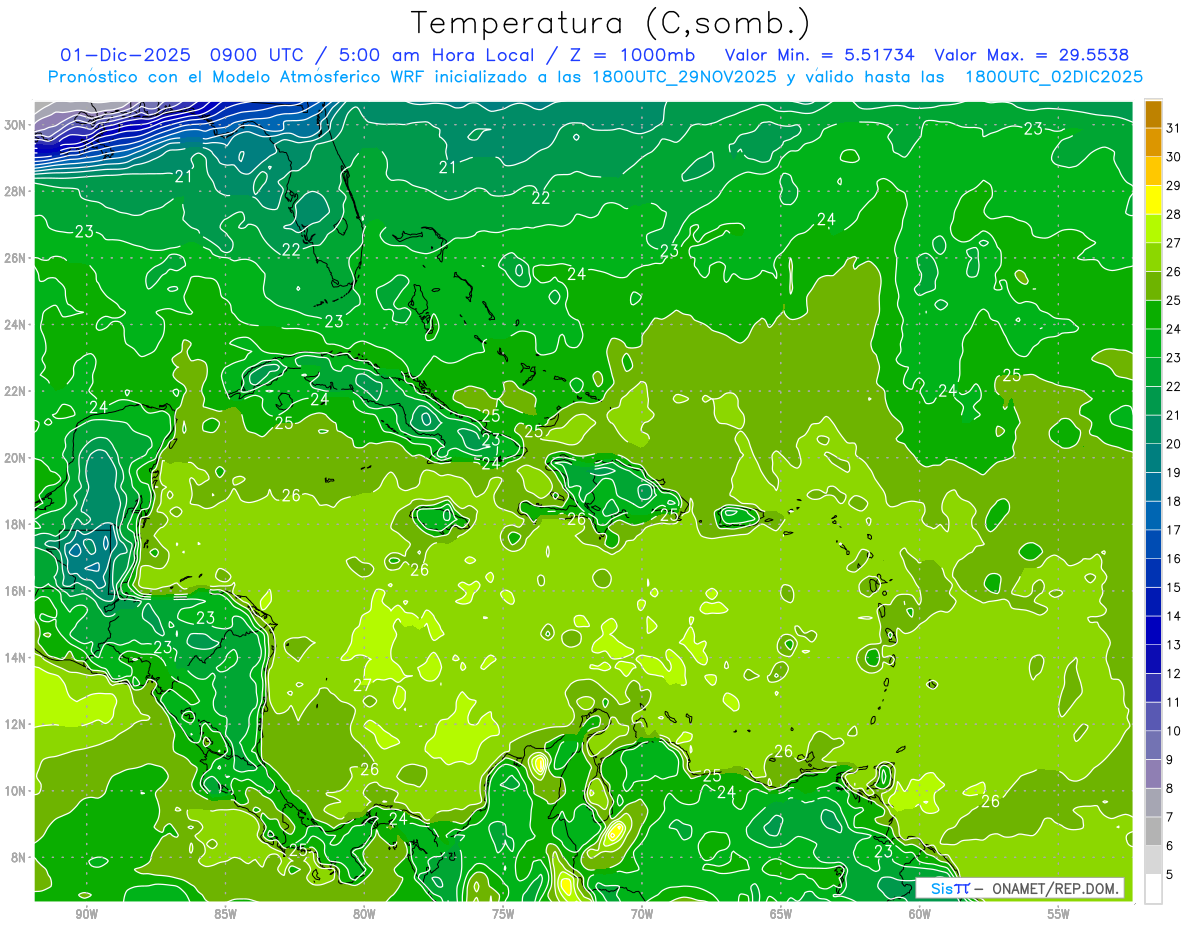
Task: Click the '10N' latitude label
Action: click(17, 791)
